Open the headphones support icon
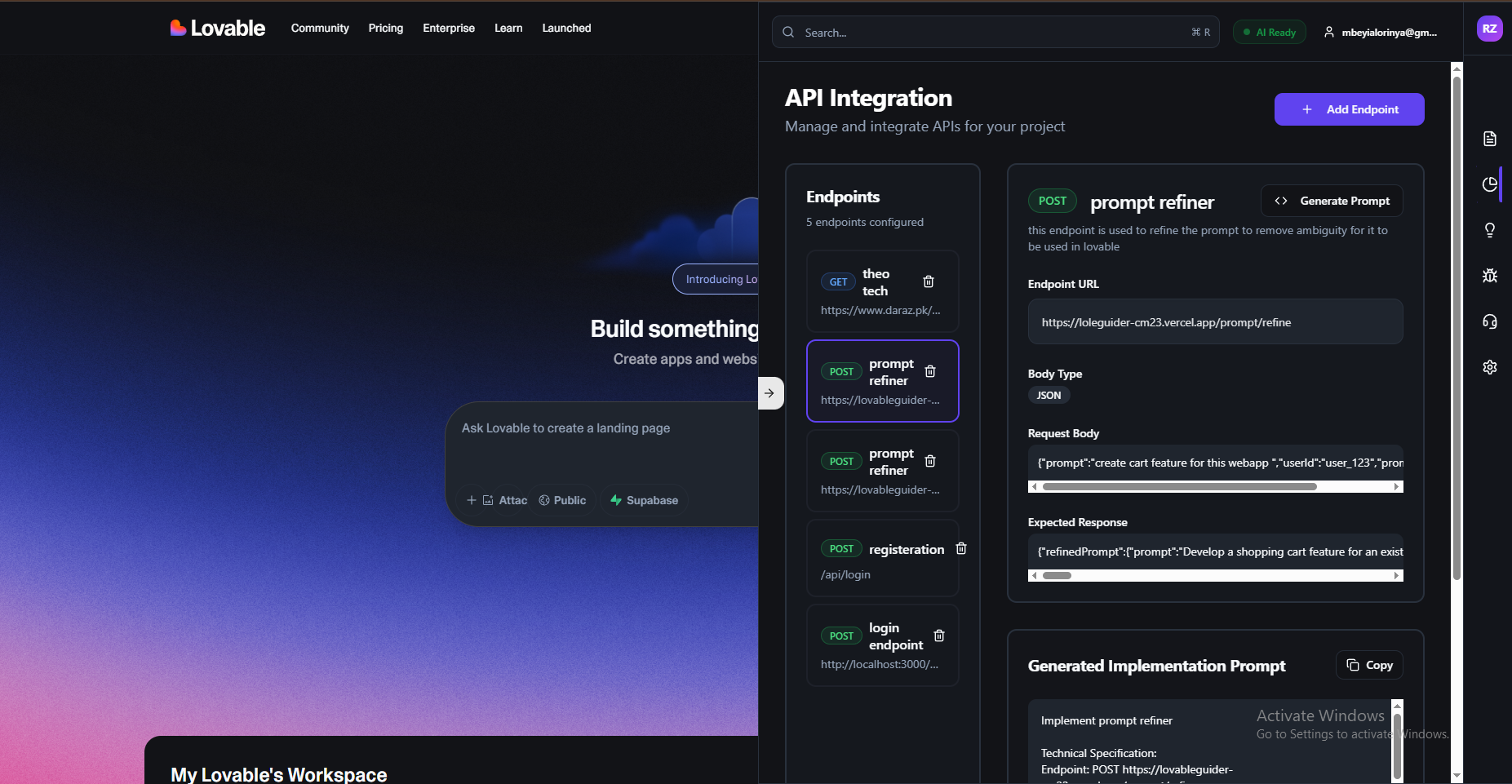The image size is (1512, 784). pyautogui.click(x=1489, y=321)
